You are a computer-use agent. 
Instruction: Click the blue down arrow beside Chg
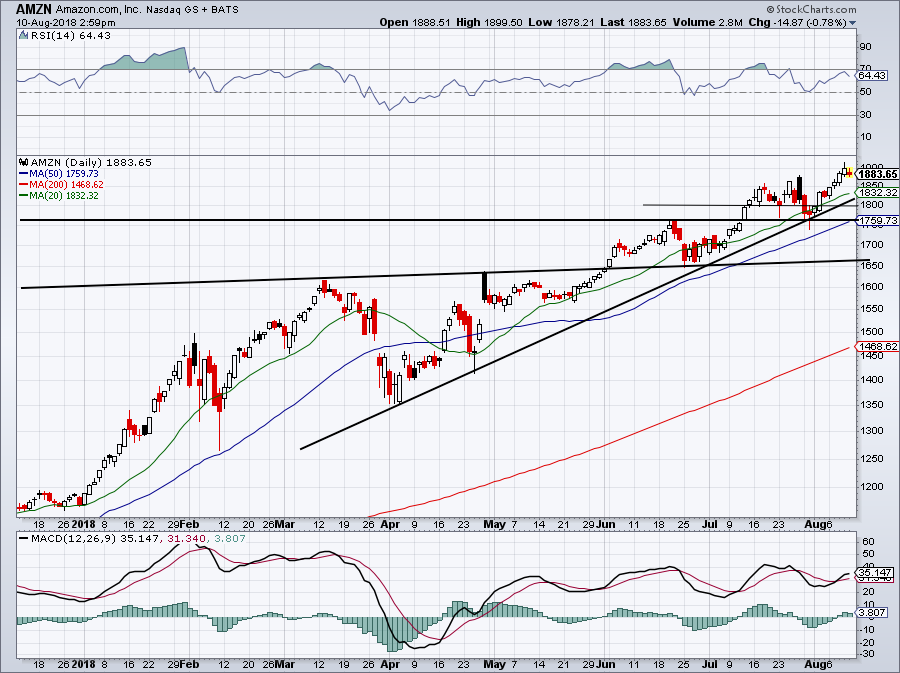tap(852, 23)
